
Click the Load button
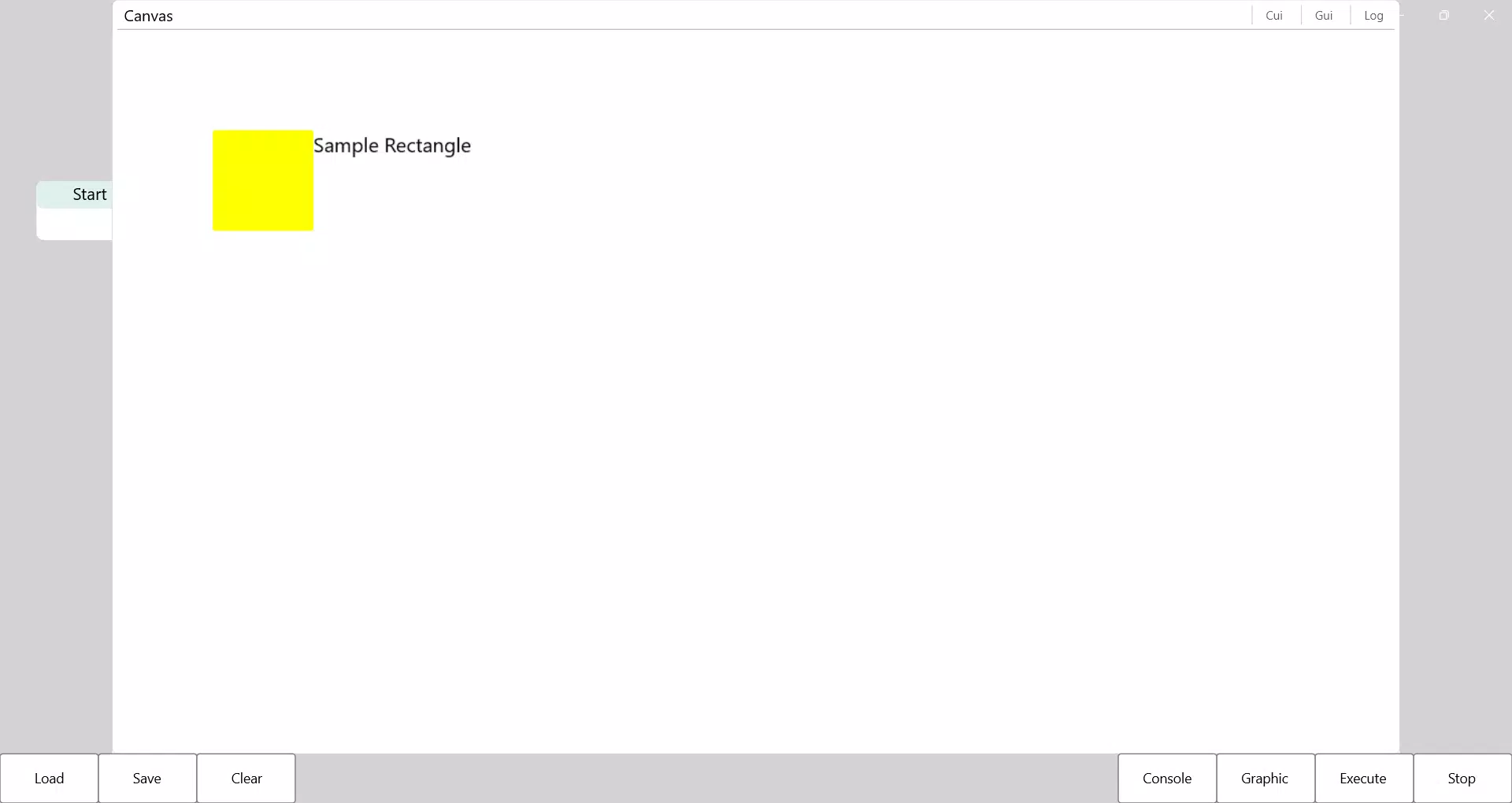(x=49, y=779)
